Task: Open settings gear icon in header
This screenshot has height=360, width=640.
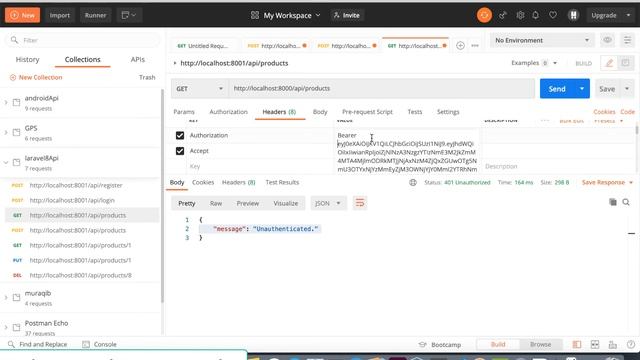Action: tap(520, 15)
